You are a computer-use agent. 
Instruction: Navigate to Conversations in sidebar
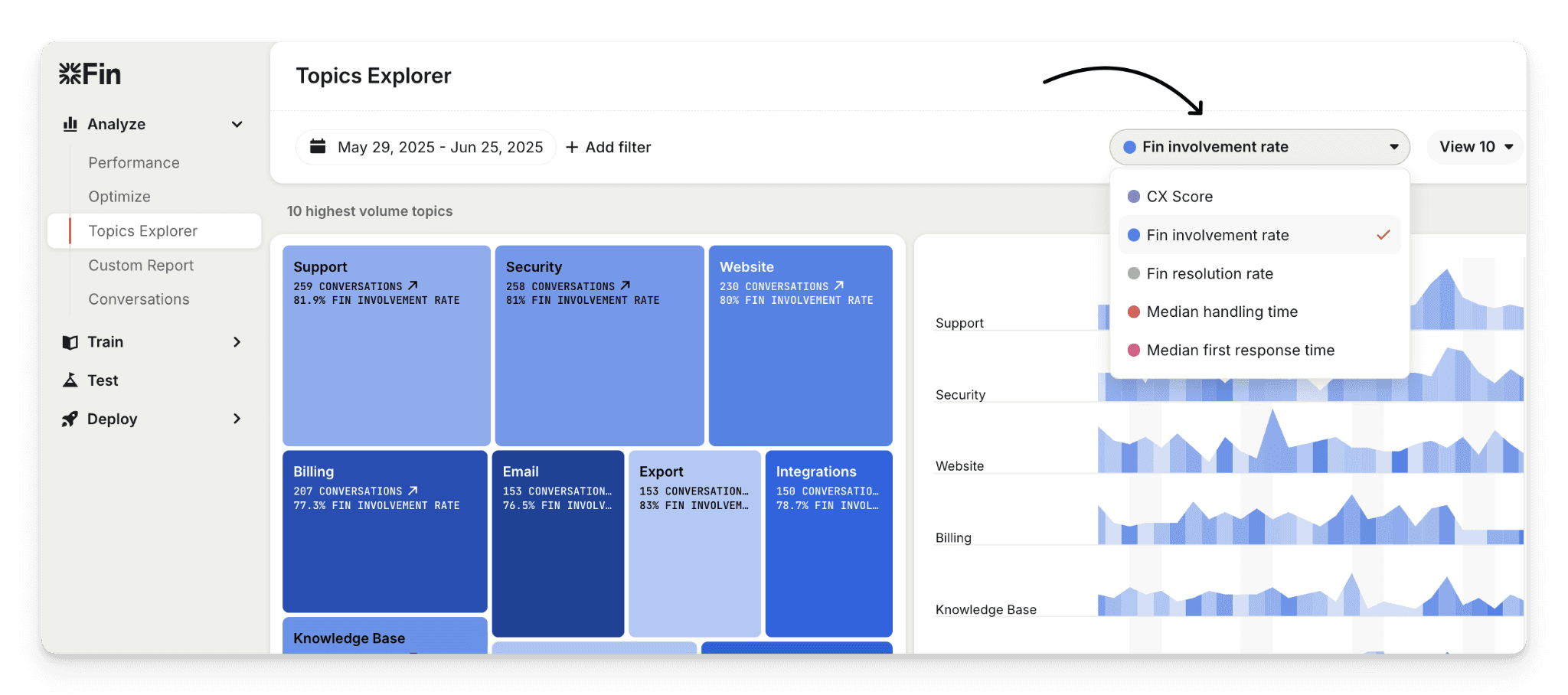point(139,299)
